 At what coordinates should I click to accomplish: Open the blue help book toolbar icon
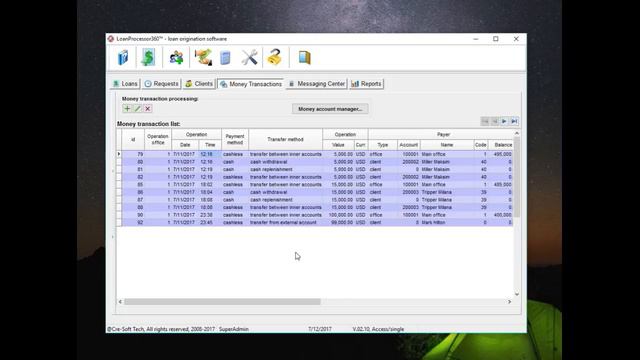point(123,58)
